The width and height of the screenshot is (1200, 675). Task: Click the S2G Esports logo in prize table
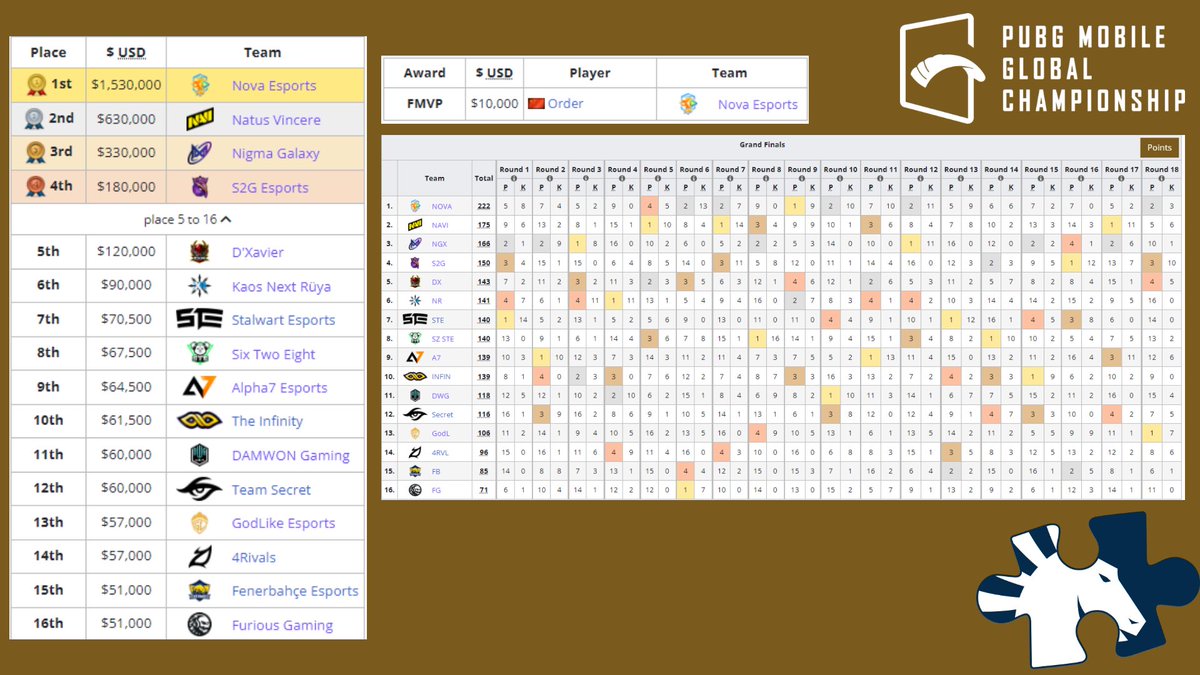200,187
